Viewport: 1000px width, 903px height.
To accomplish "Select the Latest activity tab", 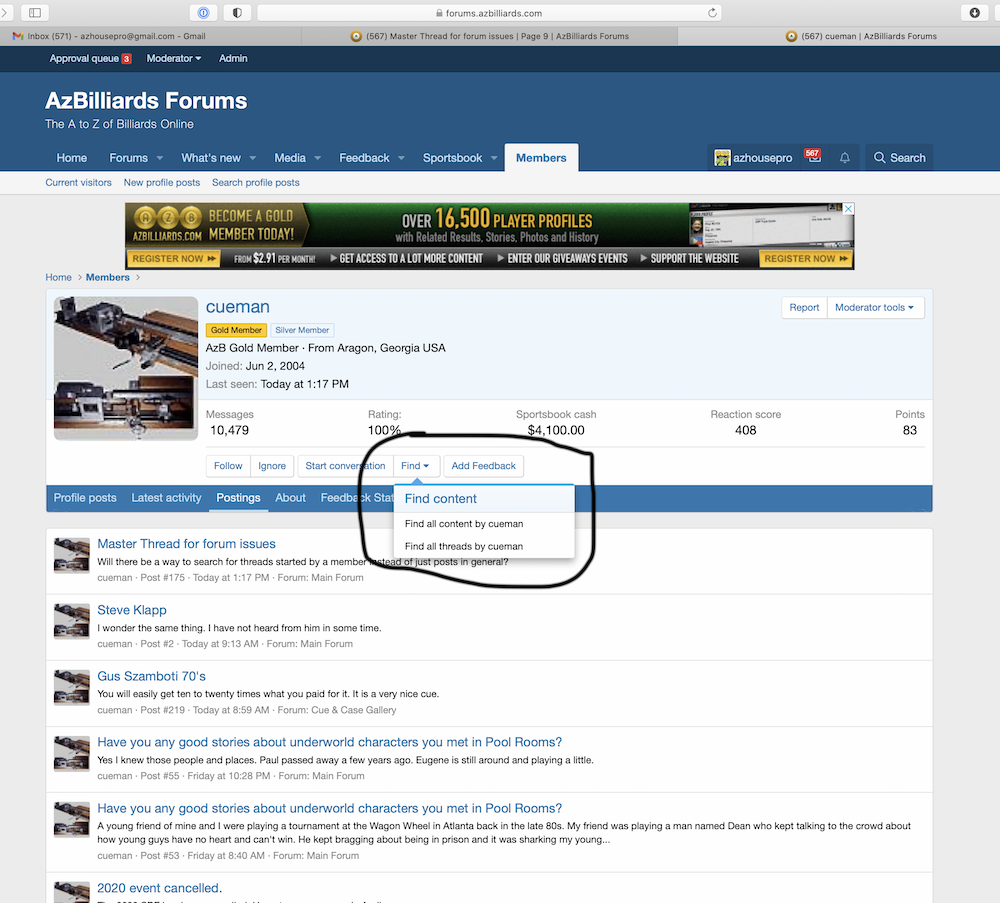I will [x=166, y=497].
